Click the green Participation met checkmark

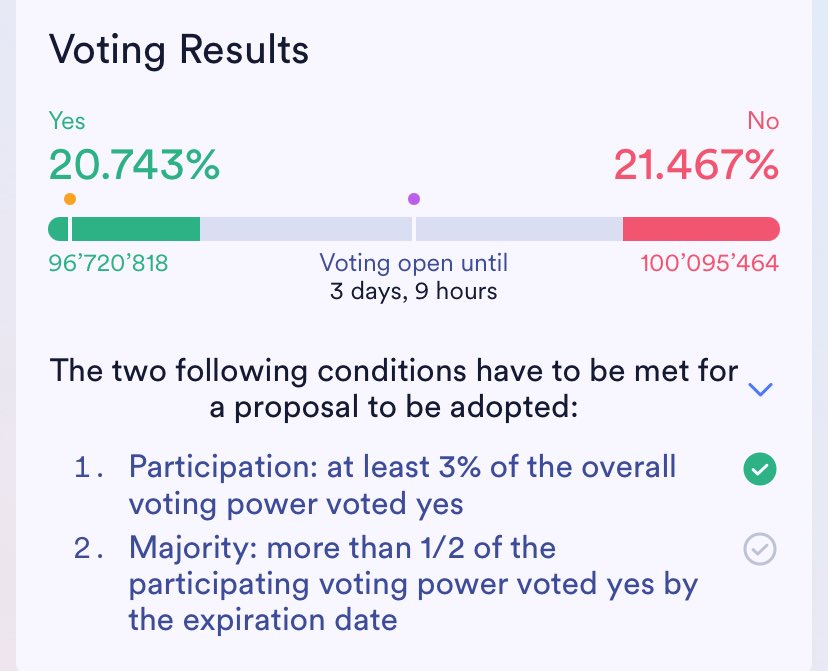pos(760,469)
